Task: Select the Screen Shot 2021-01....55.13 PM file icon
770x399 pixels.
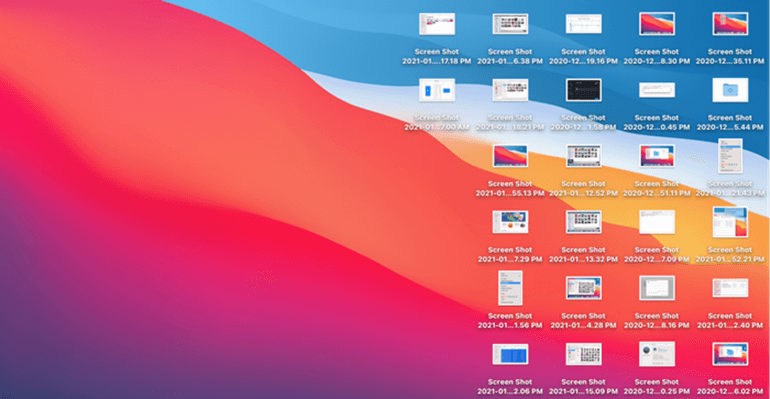Action: (x=510, y=156)
